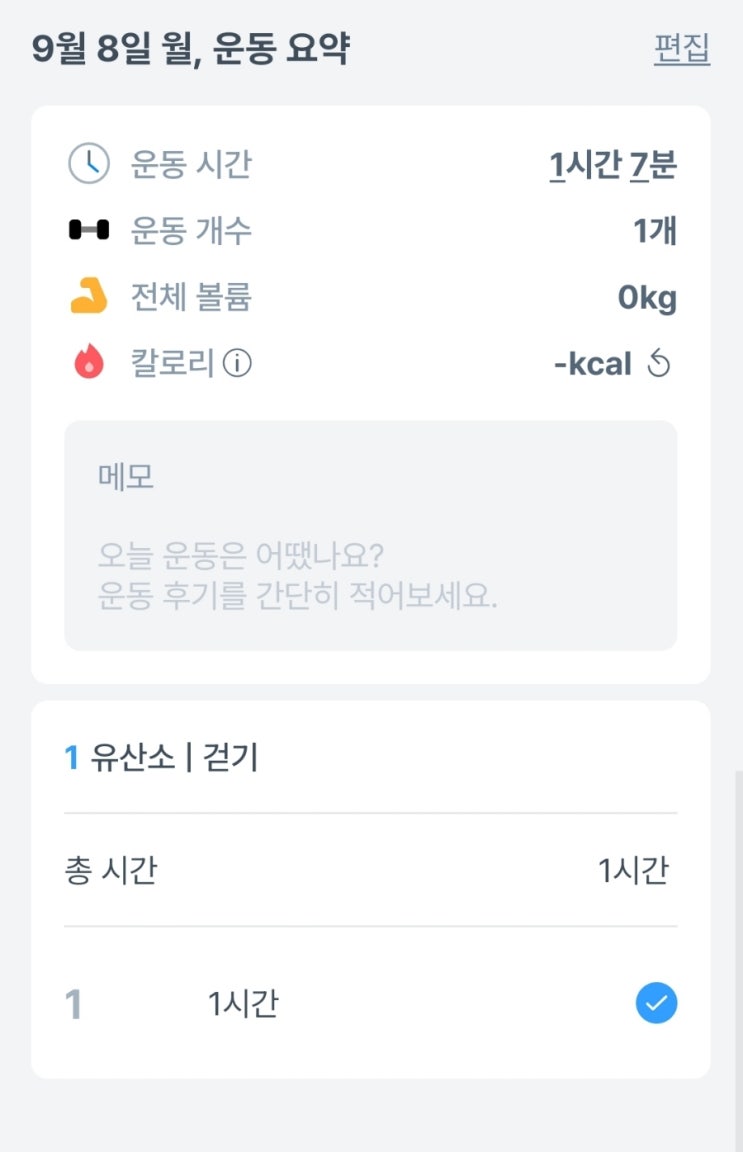
Task: Open 편집 to edit the summary
Action: click(x=682, y=48)
